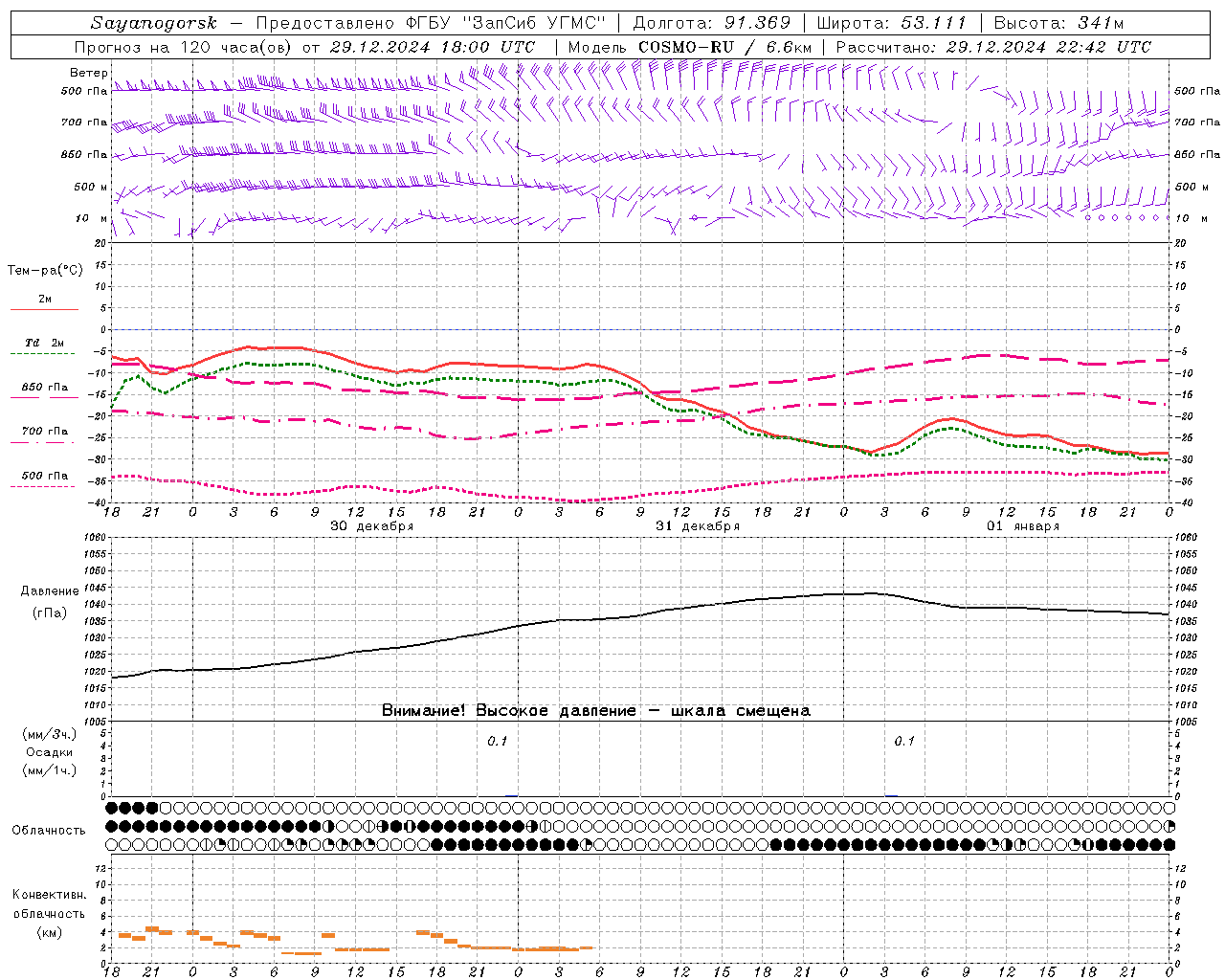Click the warning 'Внимание! Высокое давление – шкала смещена'

tap(596, 711)
